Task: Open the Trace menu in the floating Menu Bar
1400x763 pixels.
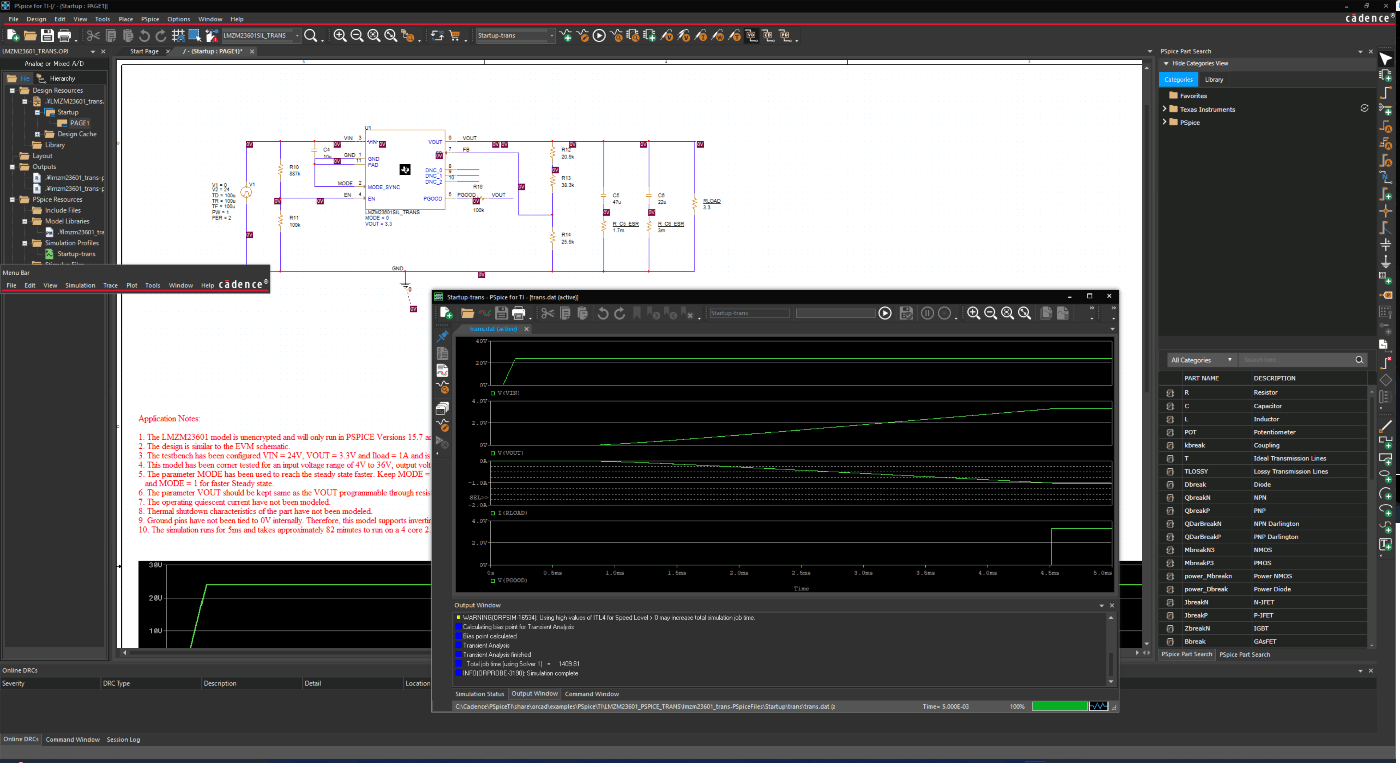Action: pyautogui.click(x=111, y=285)
